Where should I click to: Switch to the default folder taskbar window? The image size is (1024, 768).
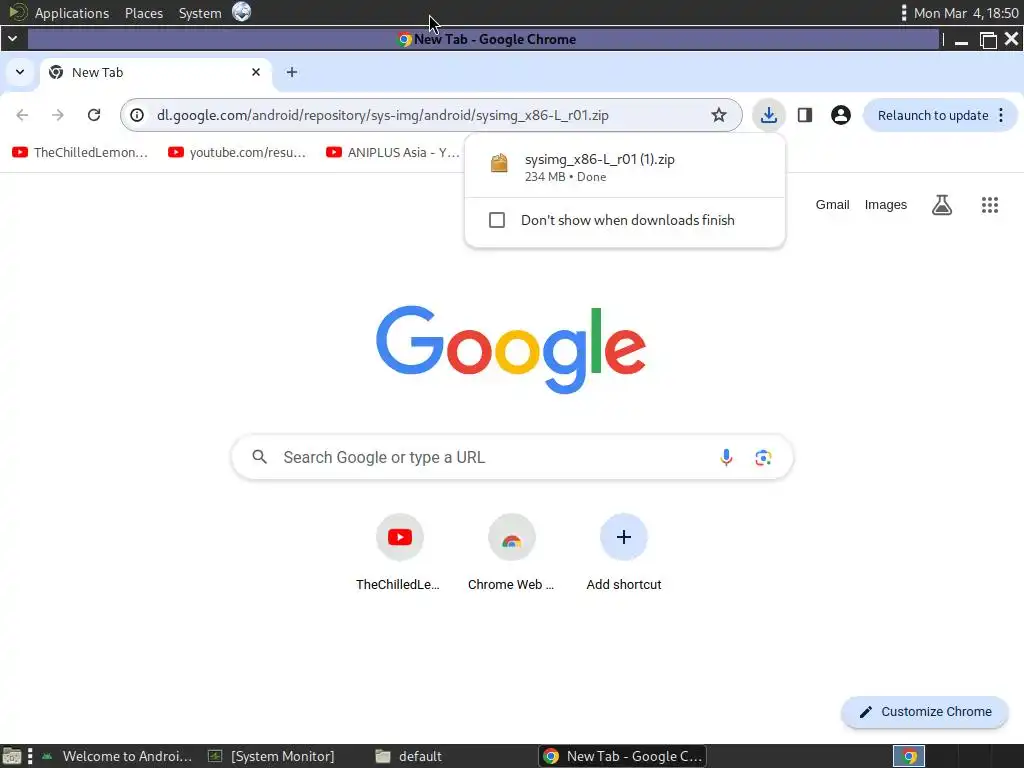(409, 756)
